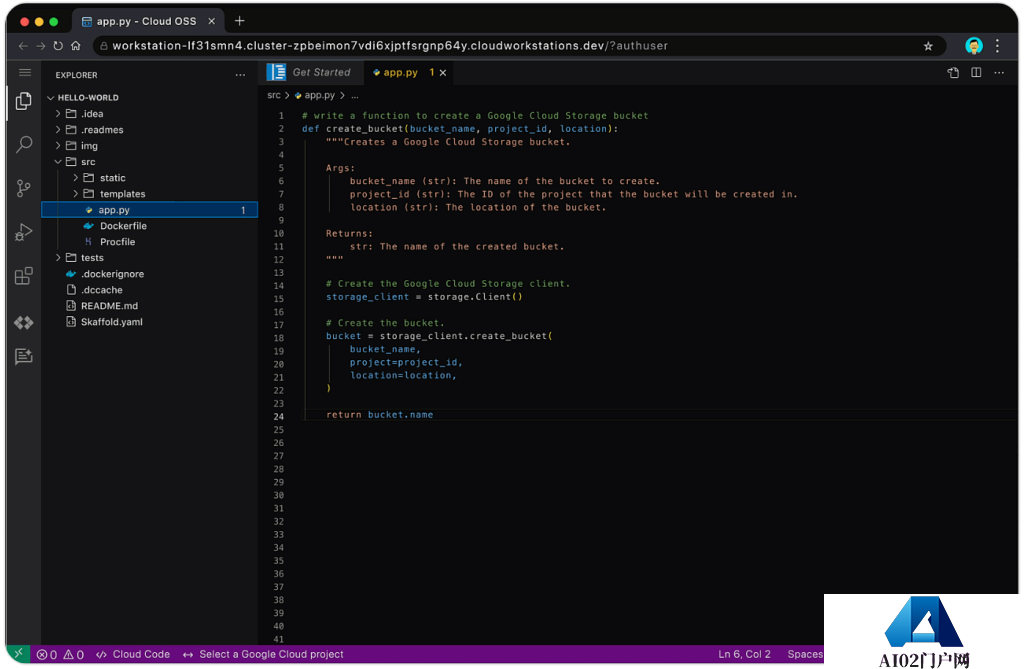Open the Search view icon
The height and width of the screenshot is (669, 1024).
23,145
